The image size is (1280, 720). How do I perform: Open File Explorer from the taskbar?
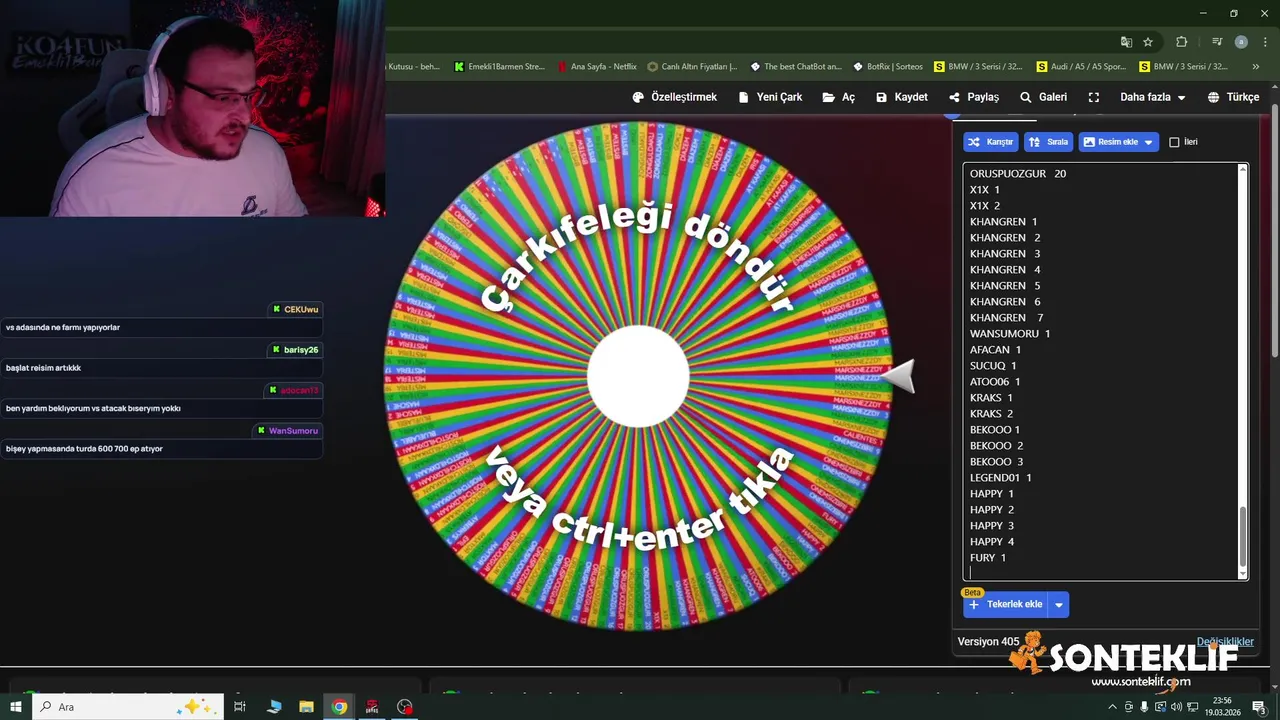pyautogui.click(x=307, y=707)
